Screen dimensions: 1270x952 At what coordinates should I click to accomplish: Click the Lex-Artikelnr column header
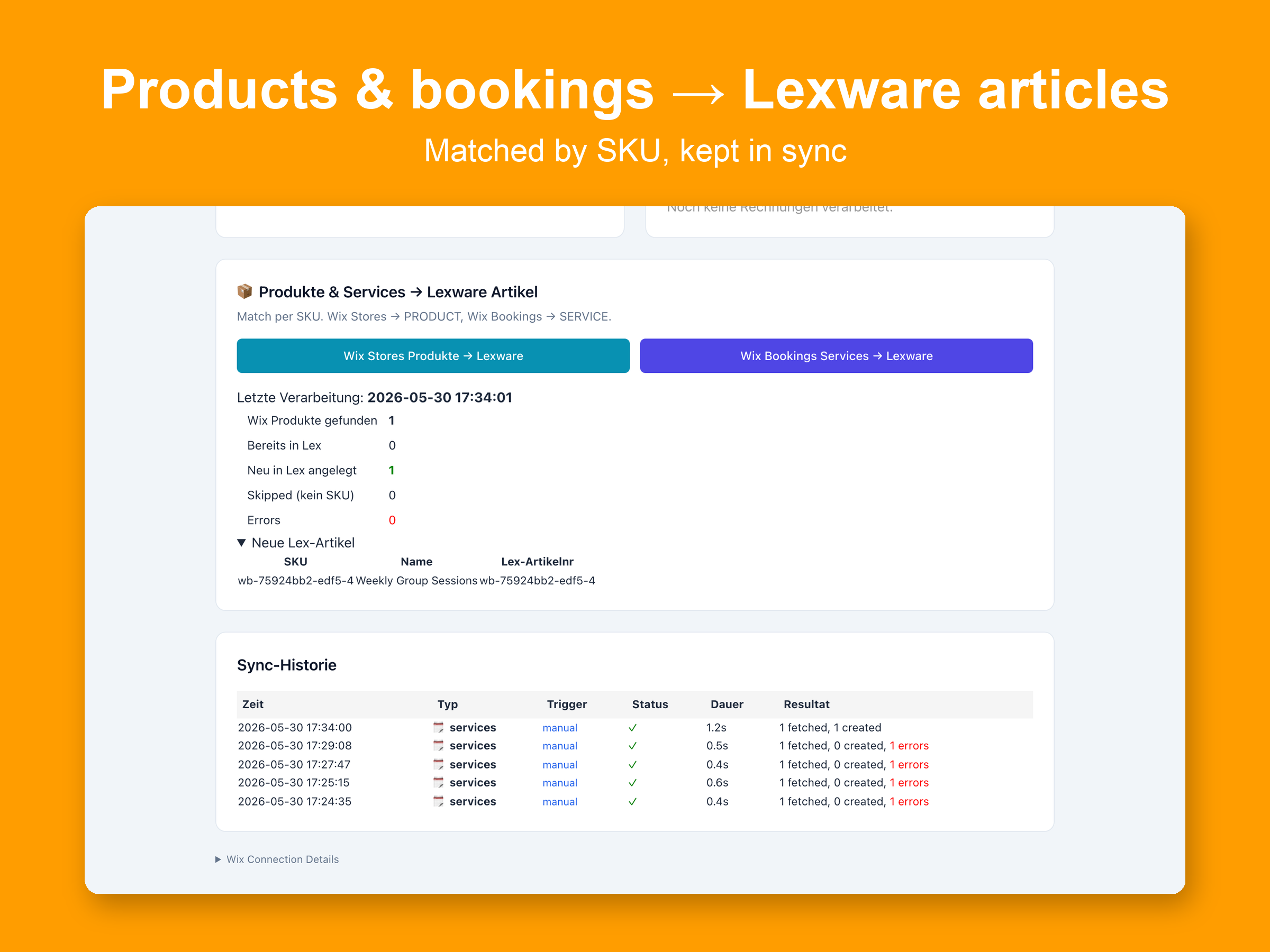click(x=538, y=562)
